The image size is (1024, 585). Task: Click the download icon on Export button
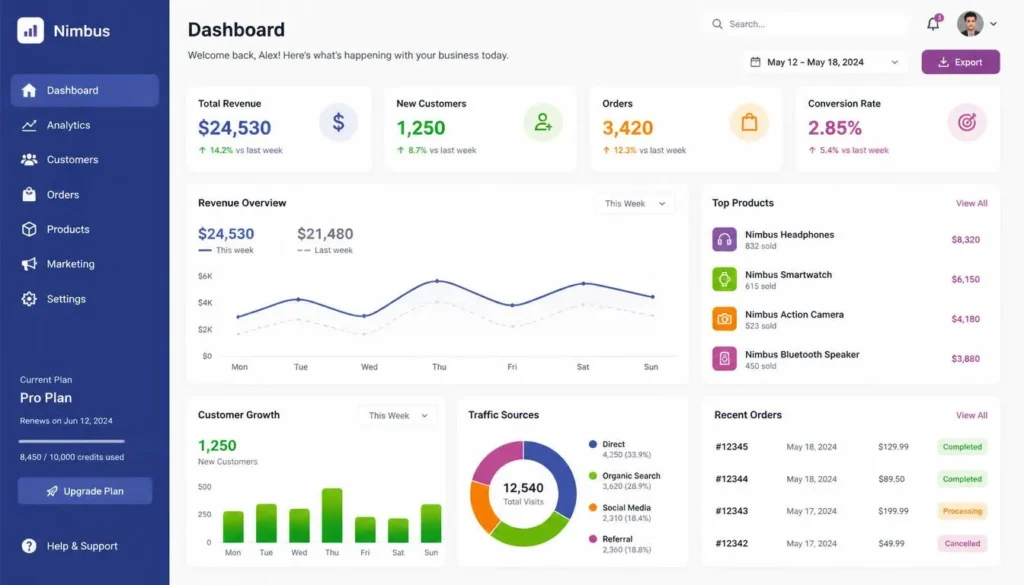click(x=943, y=62)
